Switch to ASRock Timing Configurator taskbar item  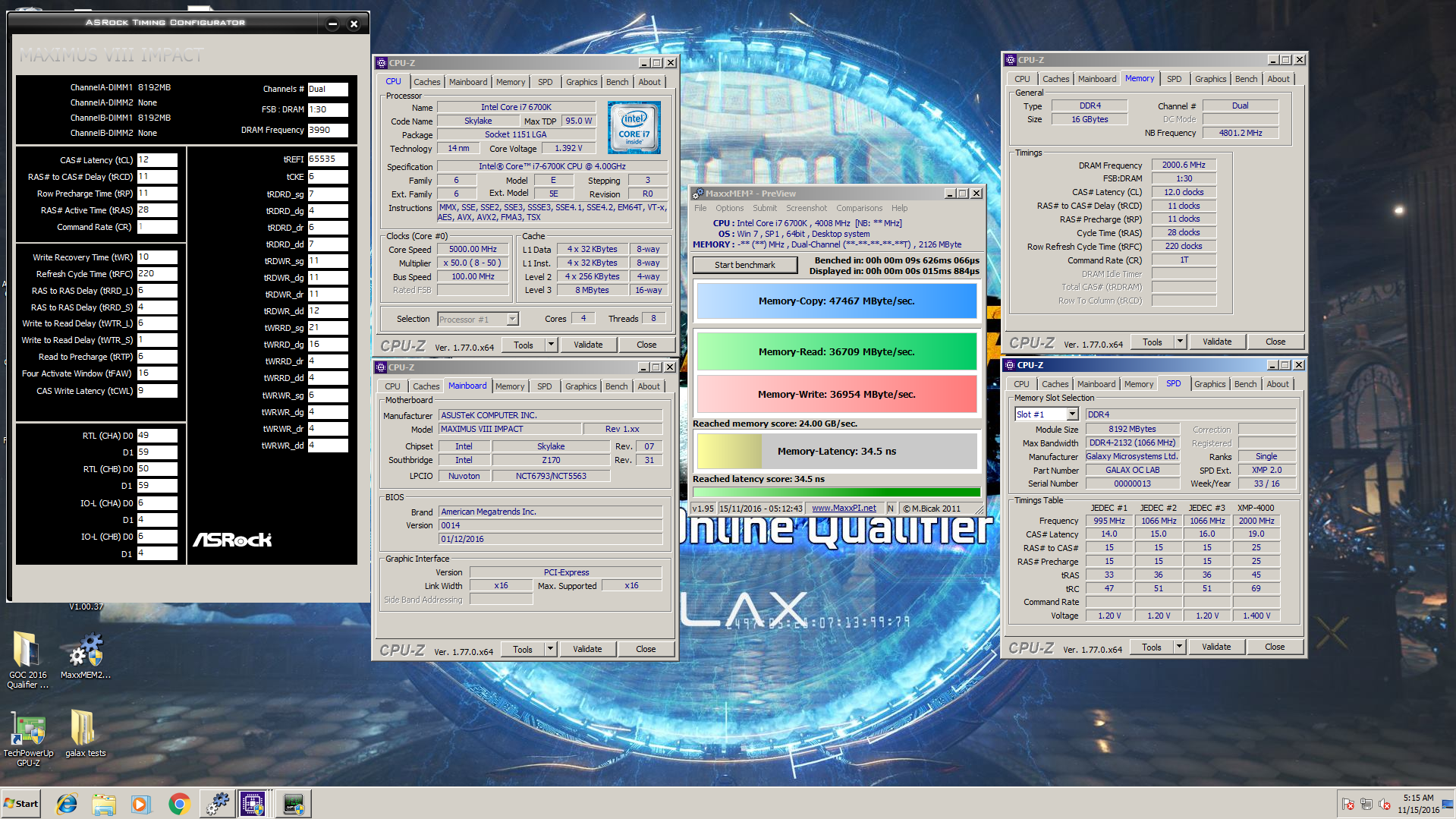click(294, 803)
